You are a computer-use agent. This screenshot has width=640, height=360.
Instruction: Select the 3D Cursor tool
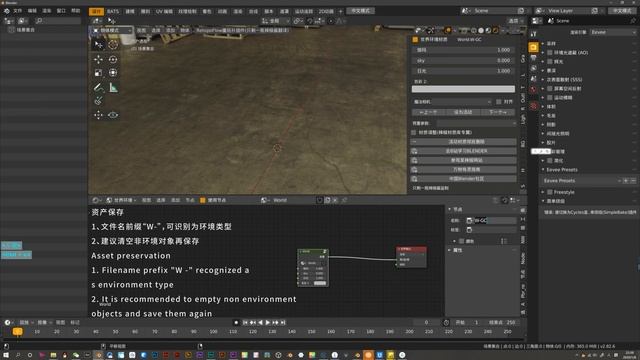[113, 44]
